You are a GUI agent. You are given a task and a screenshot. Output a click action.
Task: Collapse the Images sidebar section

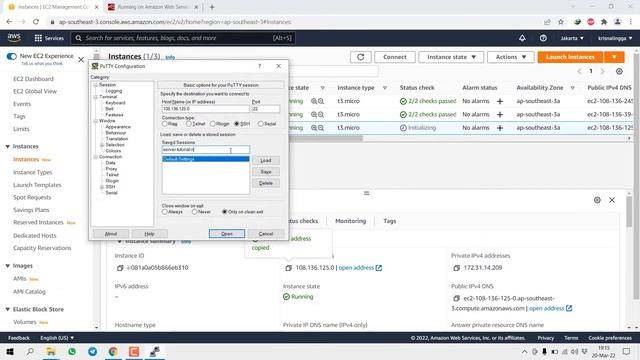coord(7,266)
